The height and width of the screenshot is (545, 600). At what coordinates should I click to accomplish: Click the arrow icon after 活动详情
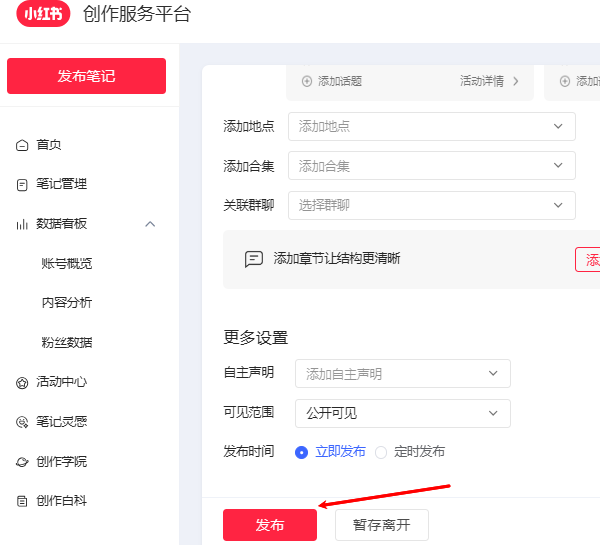[516, 81]
